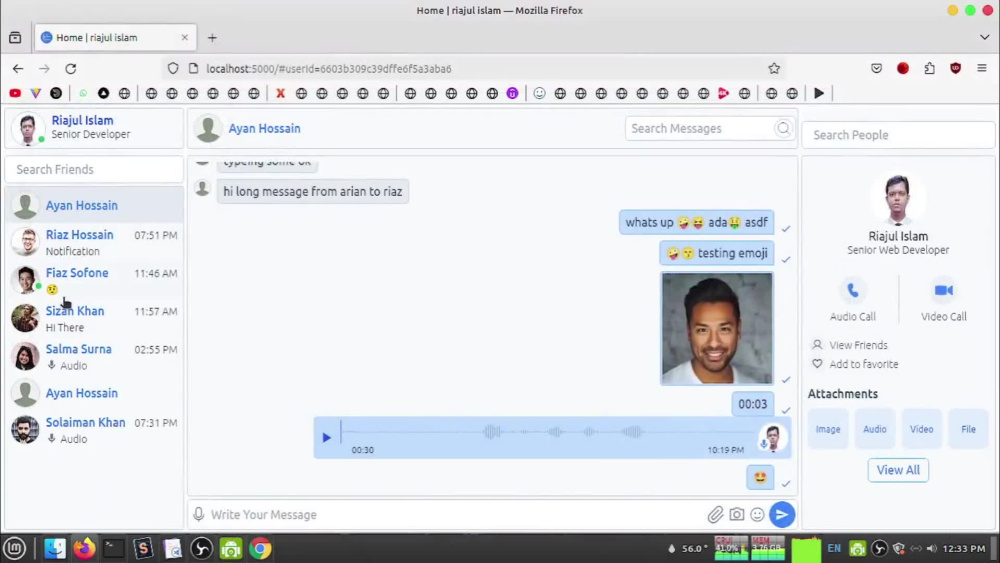1000x563 pixels.
Task: Open the terminal from taskbar
Action: point(114,548)
